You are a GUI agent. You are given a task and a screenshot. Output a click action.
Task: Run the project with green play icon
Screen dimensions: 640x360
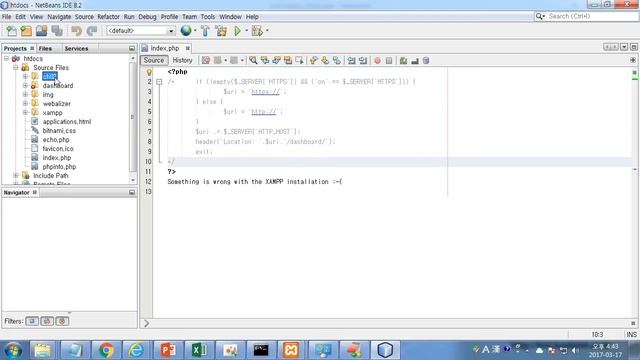pyautogui.click(x=237, y=31)
